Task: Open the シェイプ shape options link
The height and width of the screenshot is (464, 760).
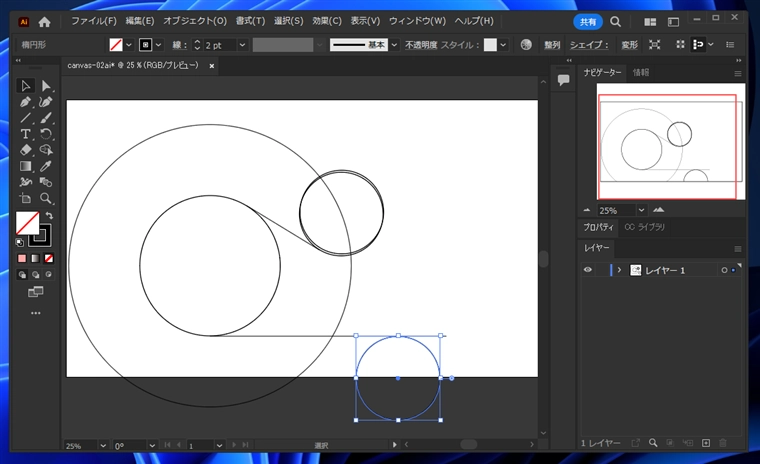Action: [x=588, y=45]
